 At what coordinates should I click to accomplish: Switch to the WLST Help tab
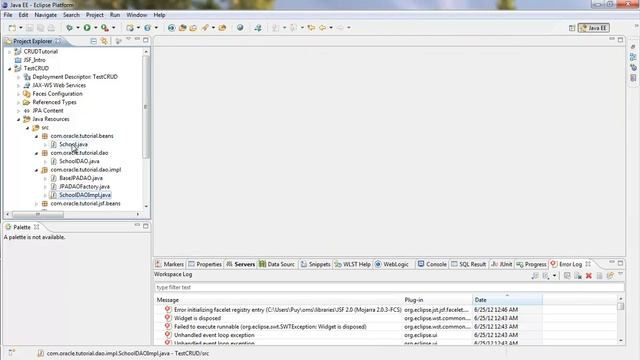click(353, 264)
